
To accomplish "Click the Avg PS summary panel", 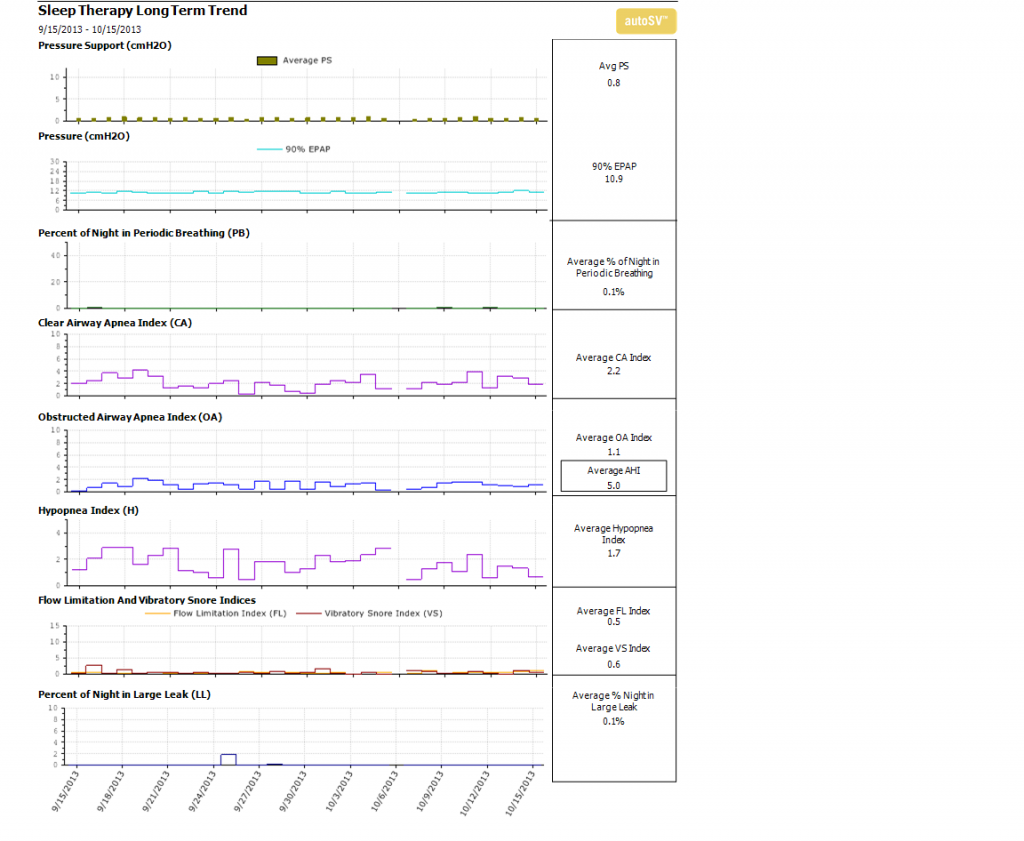I will 613,74.
